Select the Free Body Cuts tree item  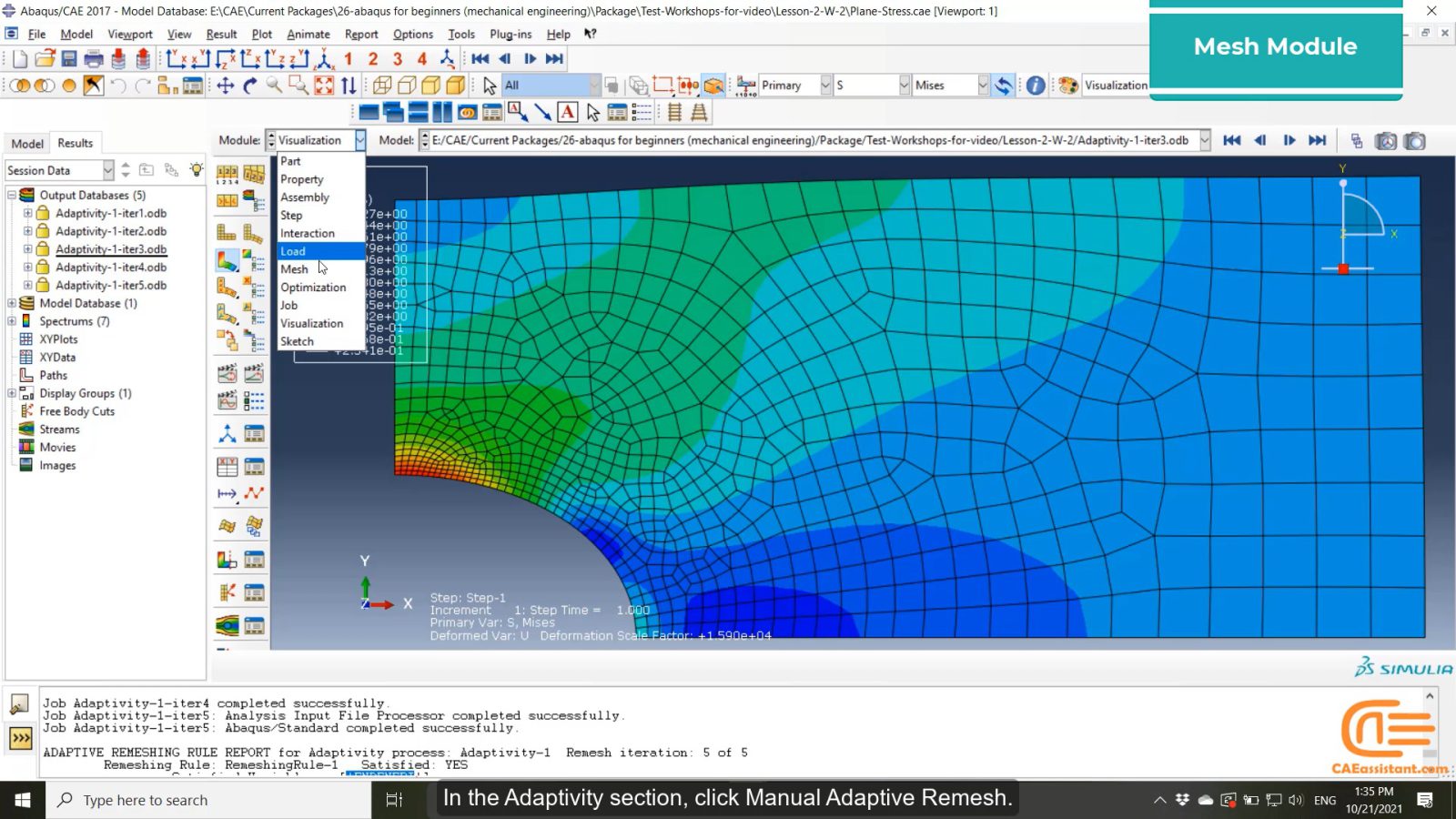(x=77, y=411)
